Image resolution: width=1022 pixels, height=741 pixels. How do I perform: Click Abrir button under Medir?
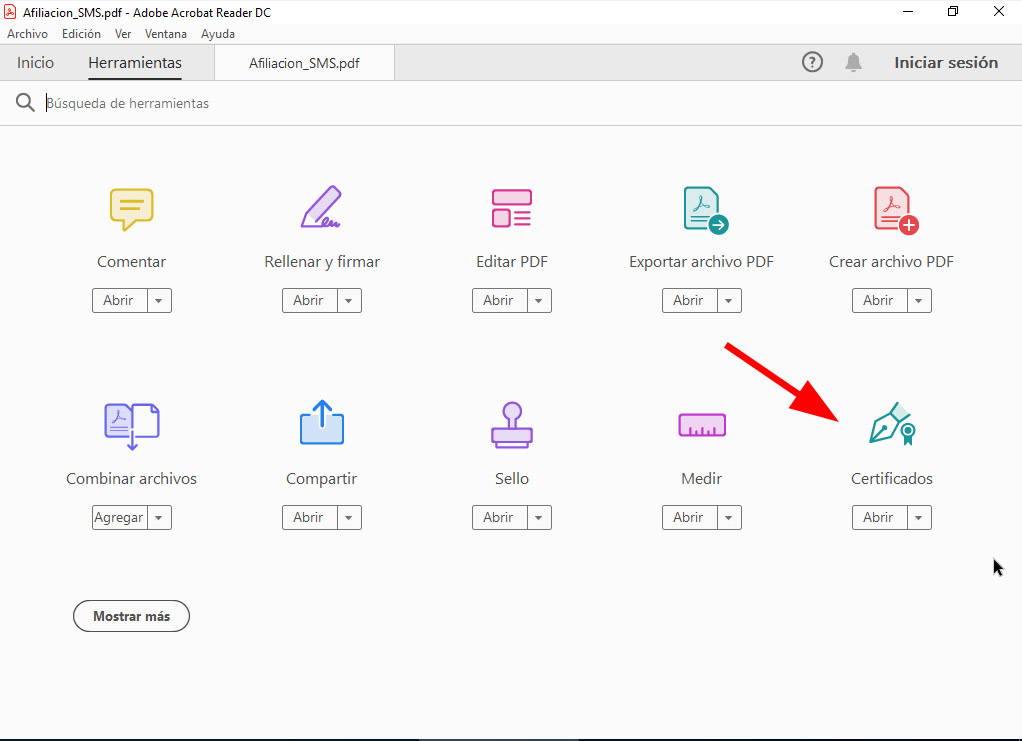[x=690, y=517]
